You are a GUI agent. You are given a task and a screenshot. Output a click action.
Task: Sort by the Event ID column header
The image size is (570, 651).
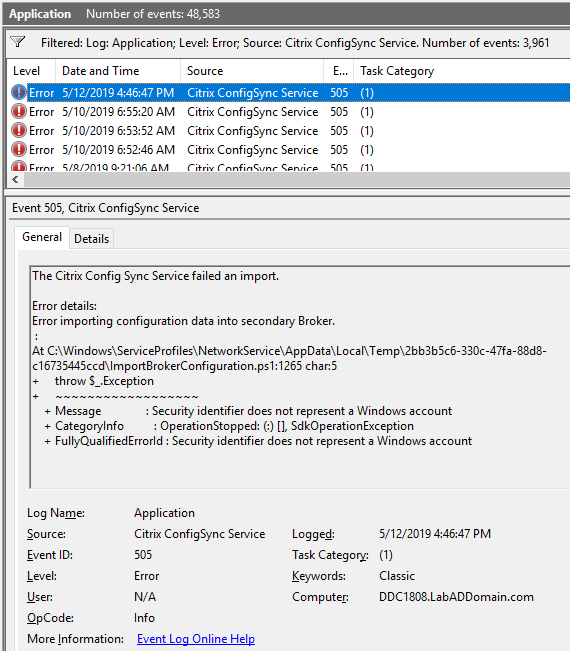point(339,71)
